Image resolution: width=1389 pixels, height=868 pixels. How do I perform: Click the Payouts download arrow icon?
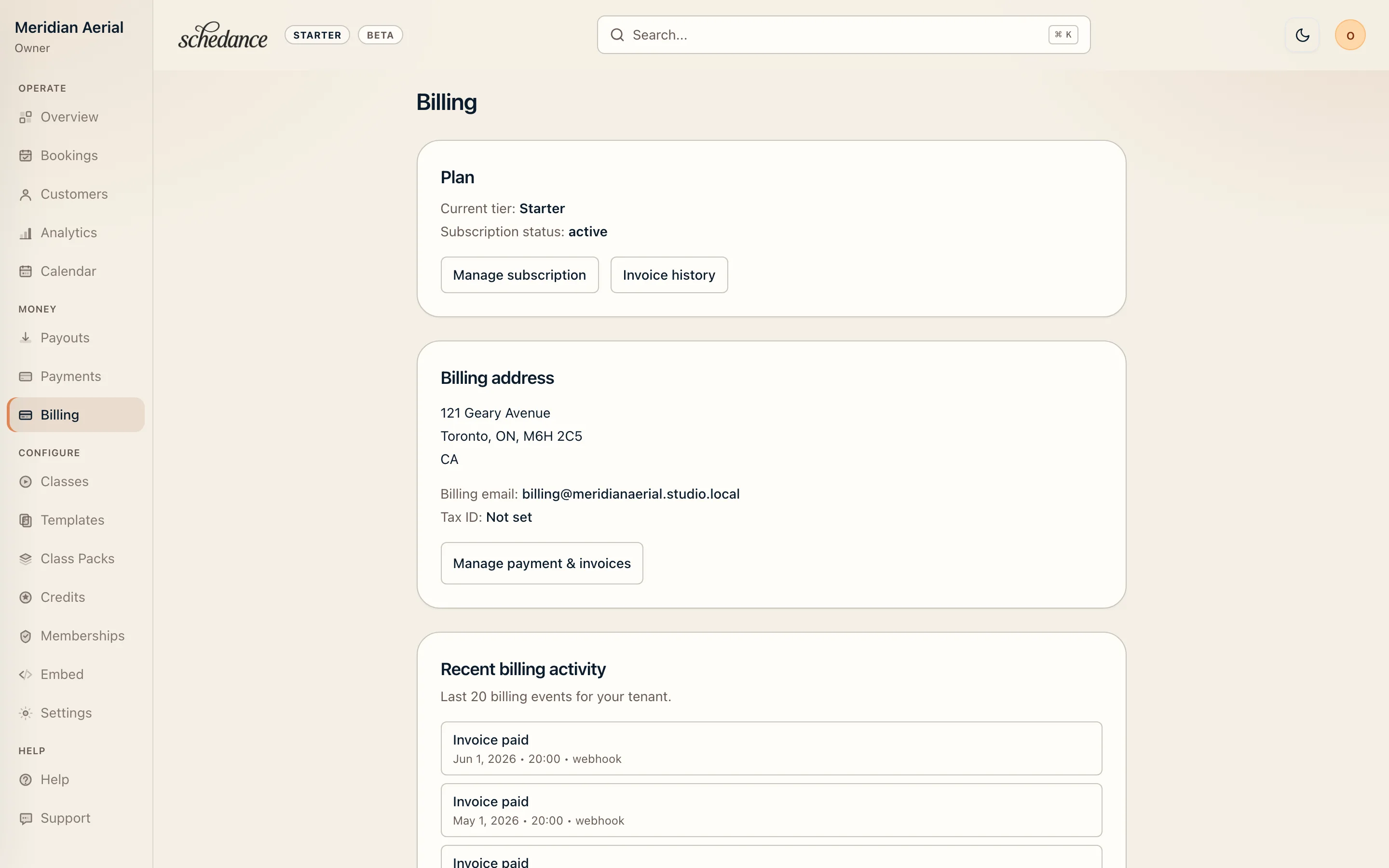pyautogui.click(x=25, y=338)
